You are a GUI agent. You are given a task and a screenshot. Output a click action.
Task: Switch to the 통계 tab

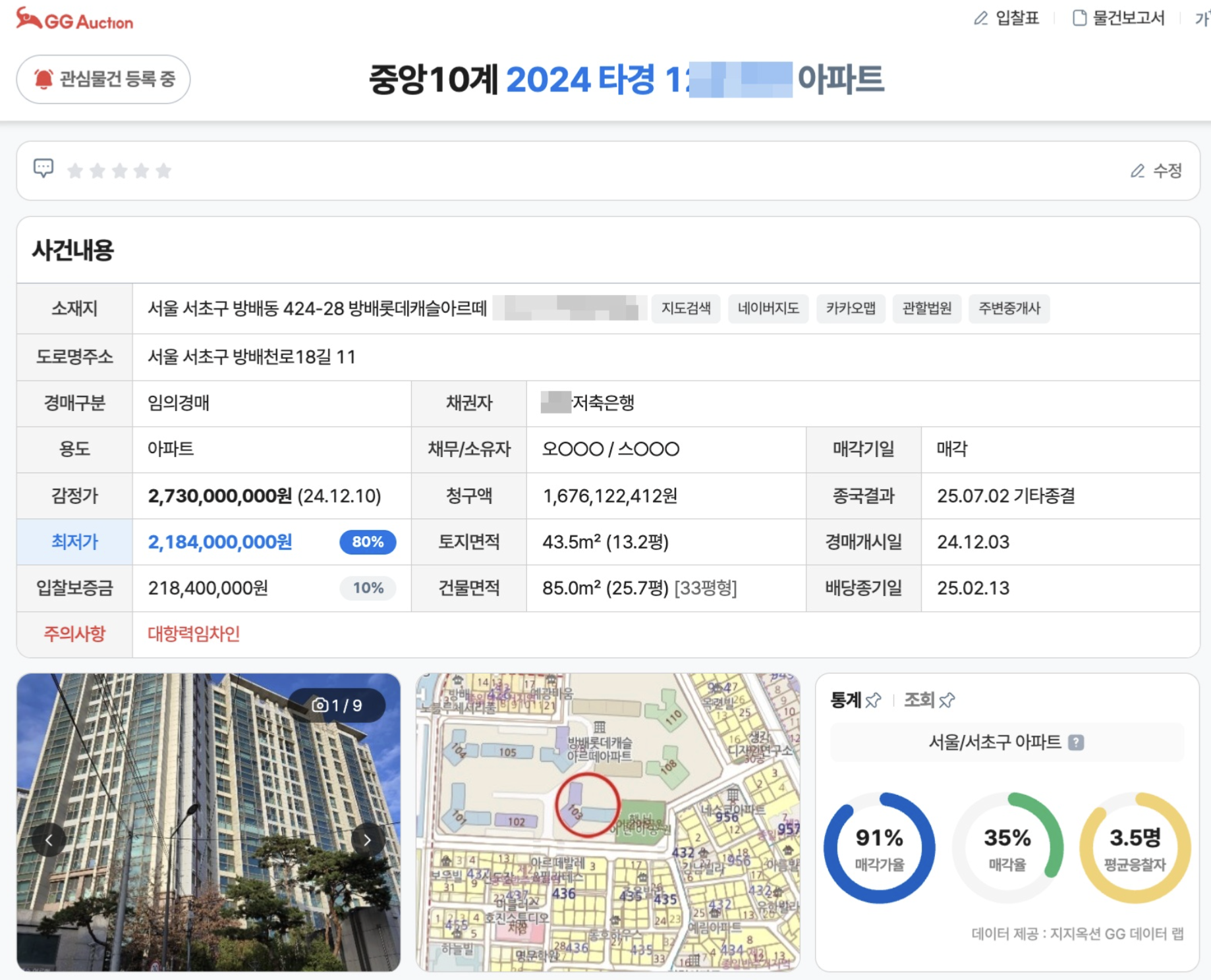[846, 700]
